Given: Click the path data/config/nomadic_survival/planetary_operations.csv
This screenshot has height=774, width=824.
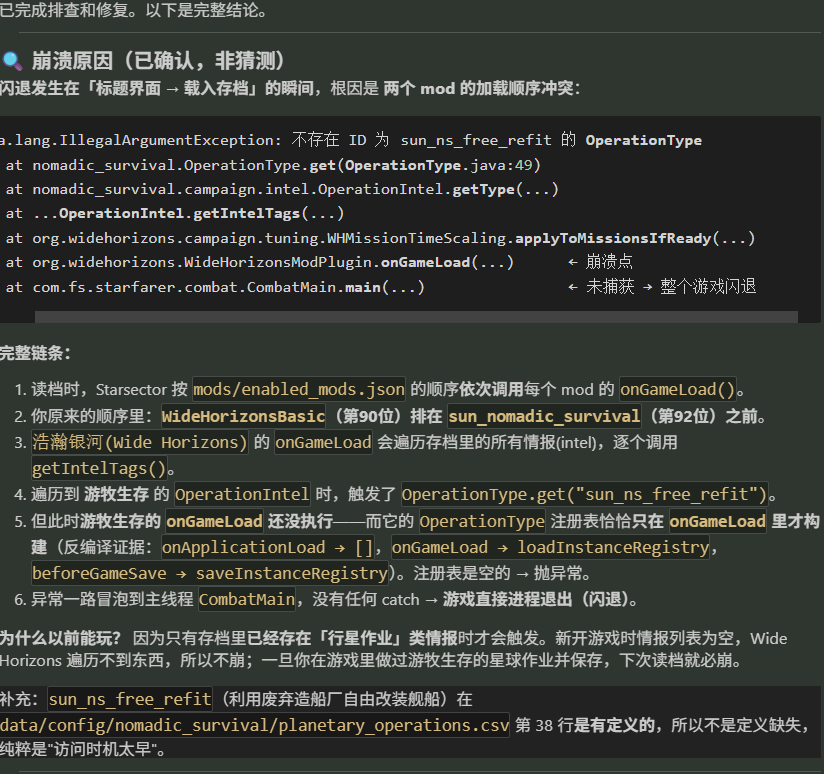Looking at the screenshot, I should point(254,726).
